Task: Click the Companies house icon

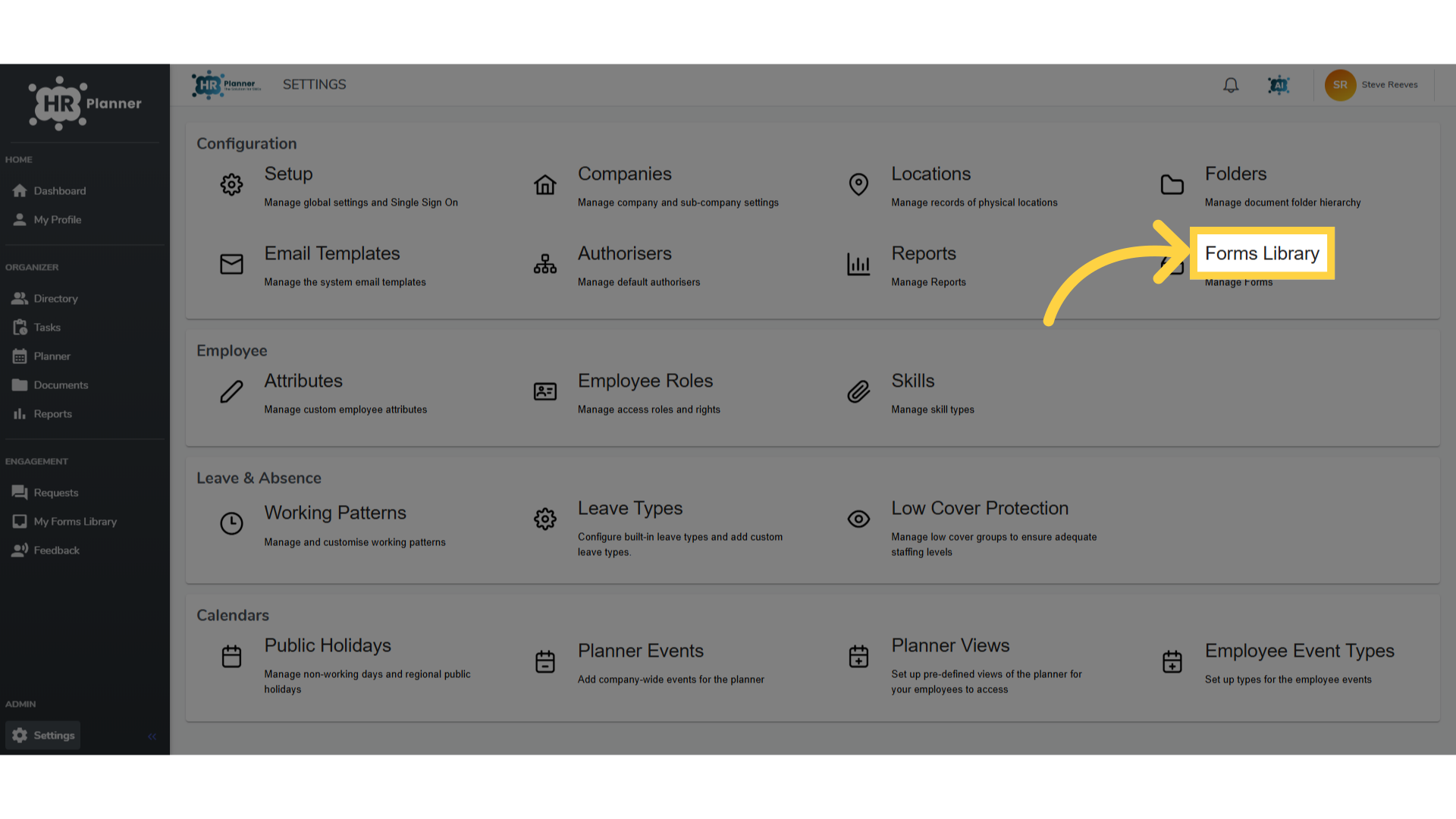Action: coord(545,184)
